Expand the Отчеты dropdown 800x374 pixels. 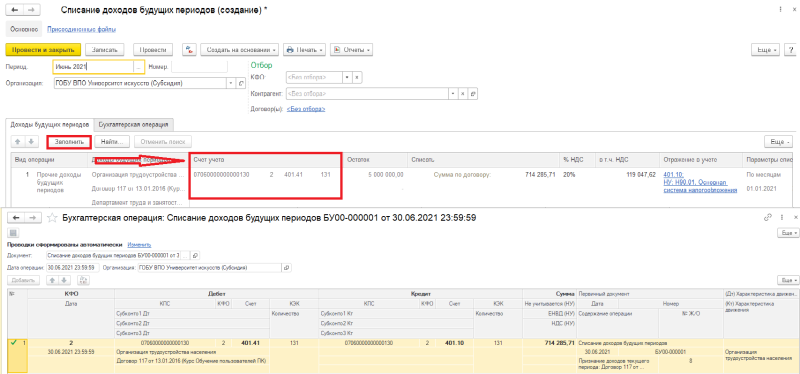351,49
